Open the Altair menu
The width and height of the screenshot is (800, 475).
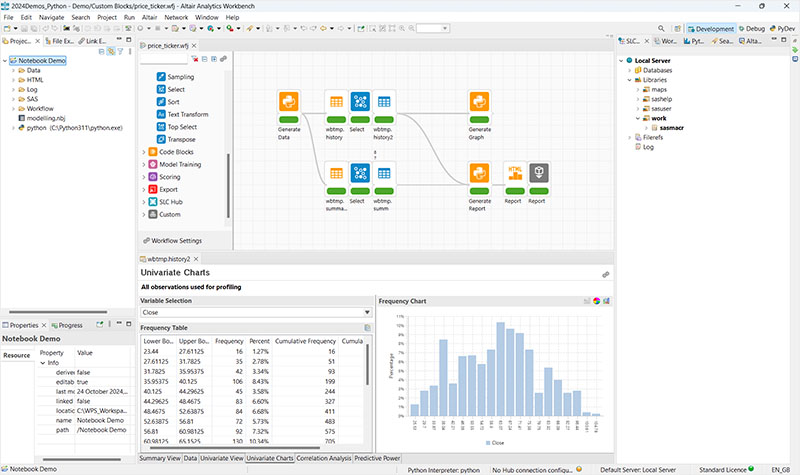(x=147, y=17)
